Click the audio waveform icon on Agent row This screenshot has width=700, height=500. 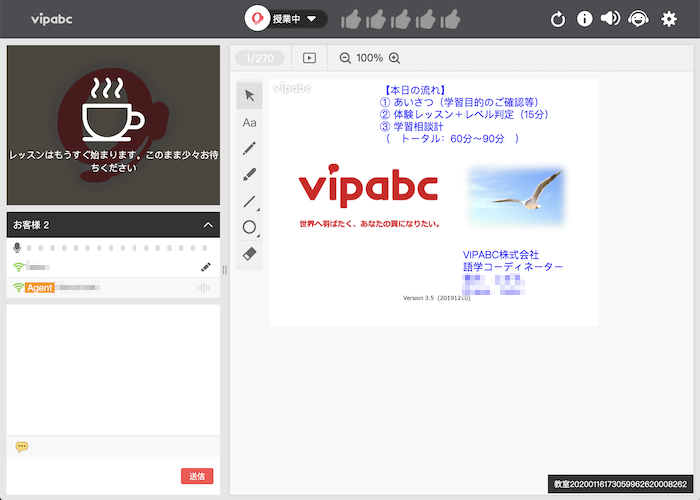tap(204, 288)
